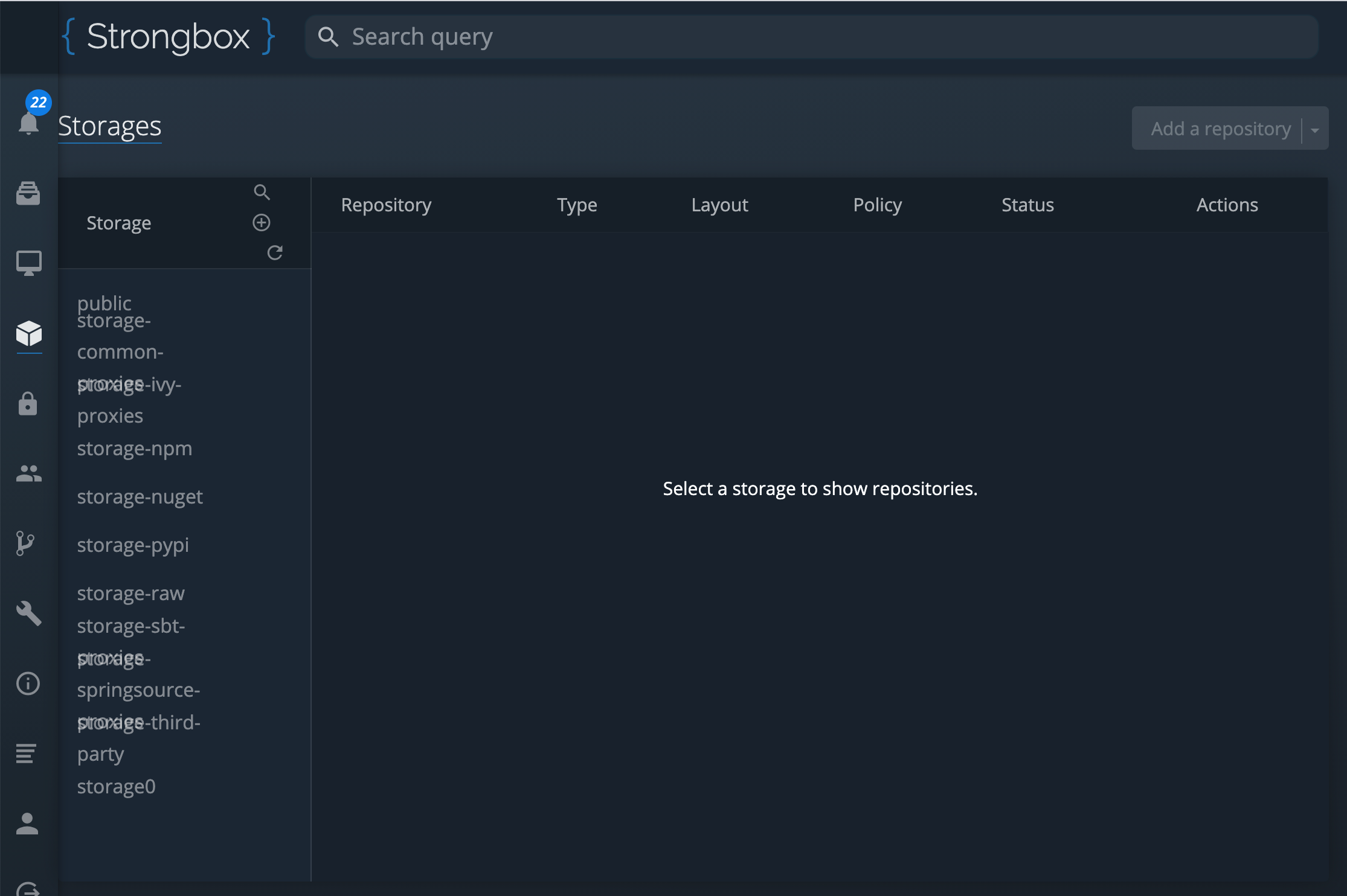Open storage search via magnifier icon
This screenshot has height=896, width=1347.
coord(262,192)
